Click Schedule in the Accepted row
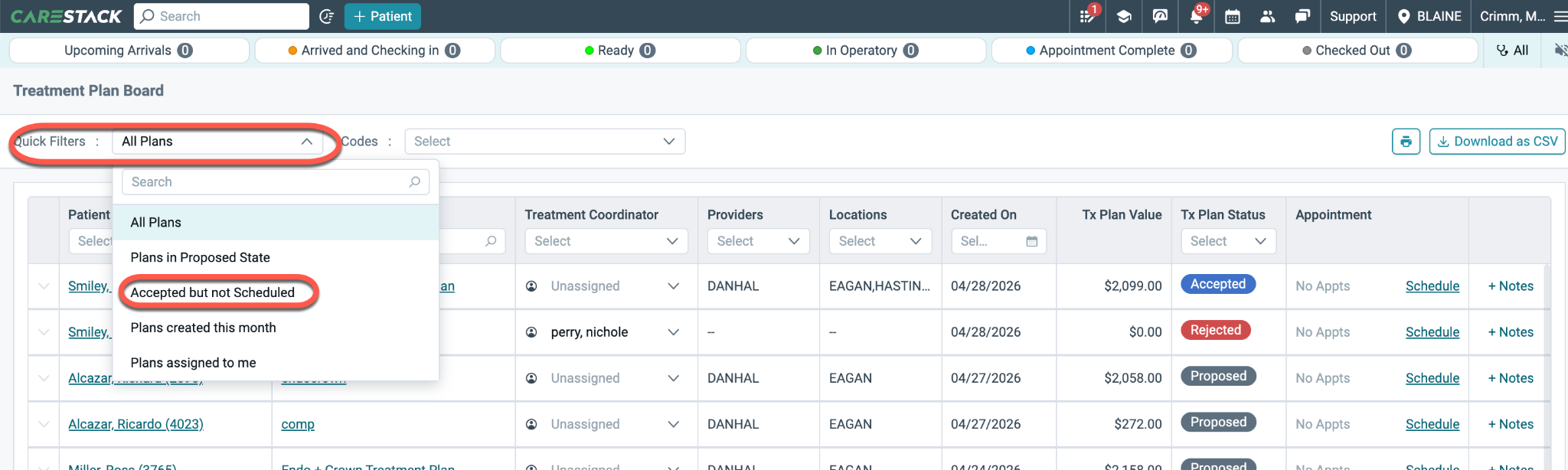The width and height of the screenshot is (1568, 470). [1432, 286]
